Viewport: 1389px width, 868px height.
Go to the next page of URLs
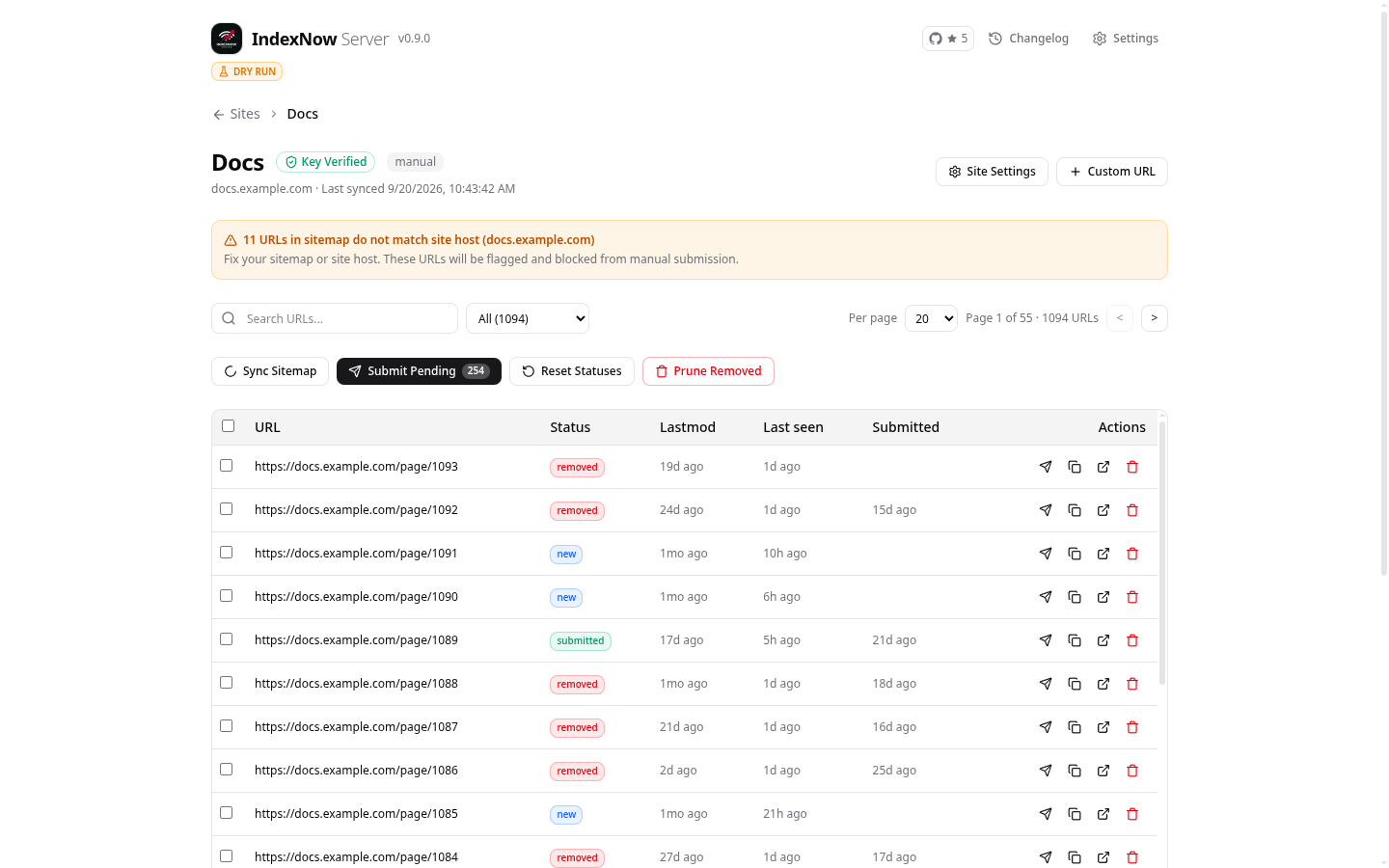pyautogui.click(x=1155, y=318)
